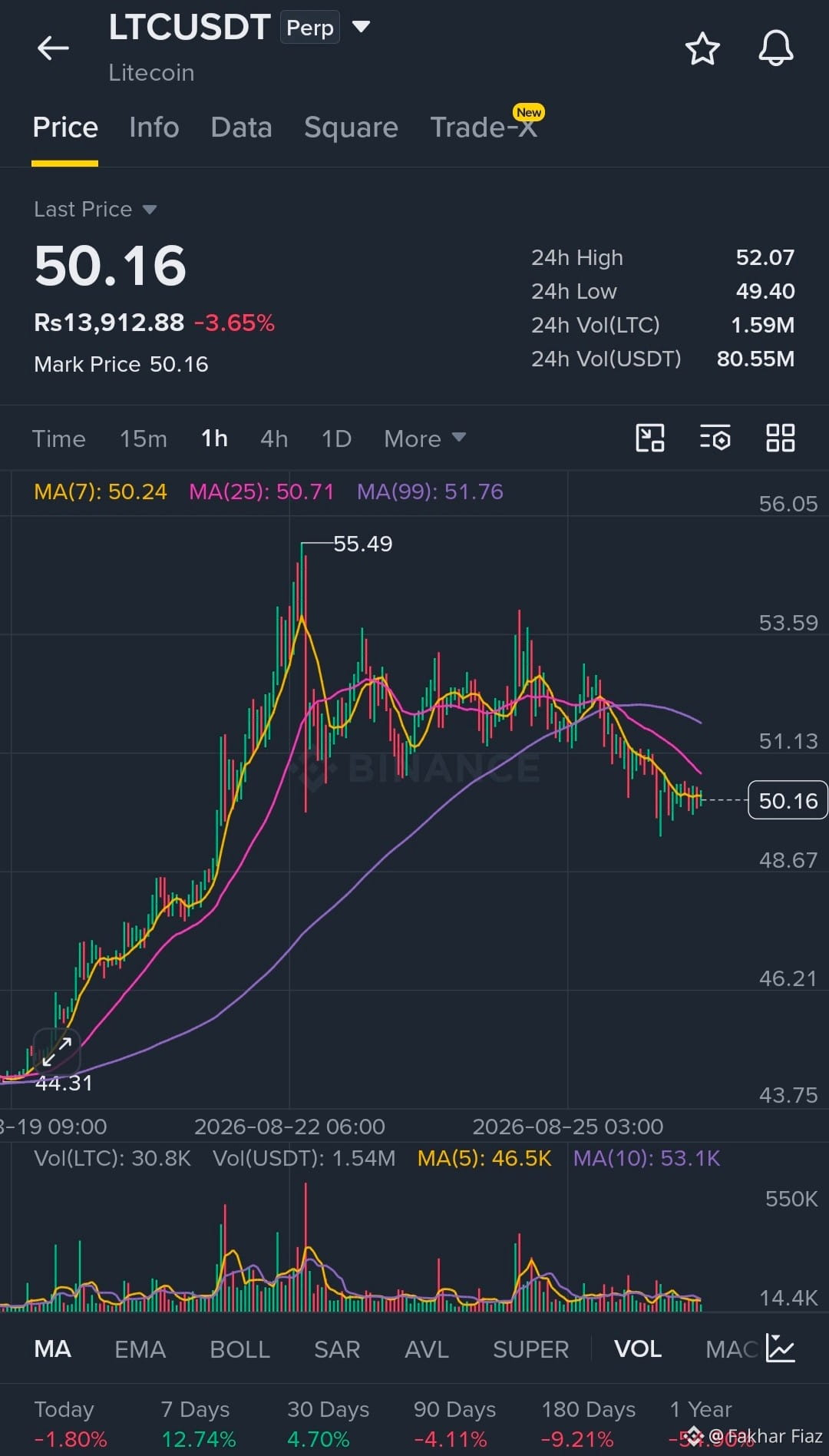
Task: Toggle the BOLL indicator
Action: [x=239, y=1349]
